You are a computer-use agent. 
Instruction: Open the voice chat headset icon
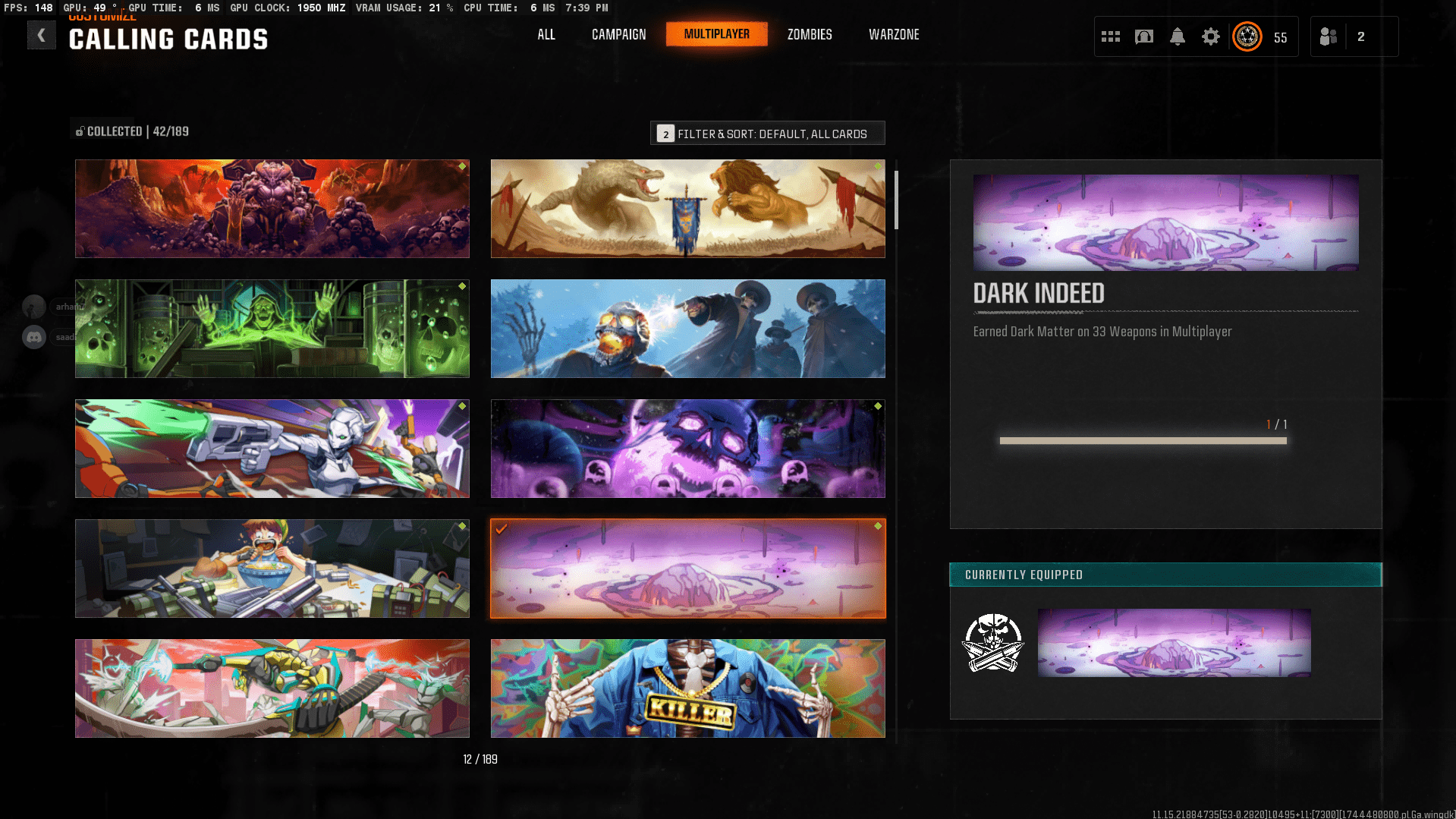click(x=1143, y=36)
